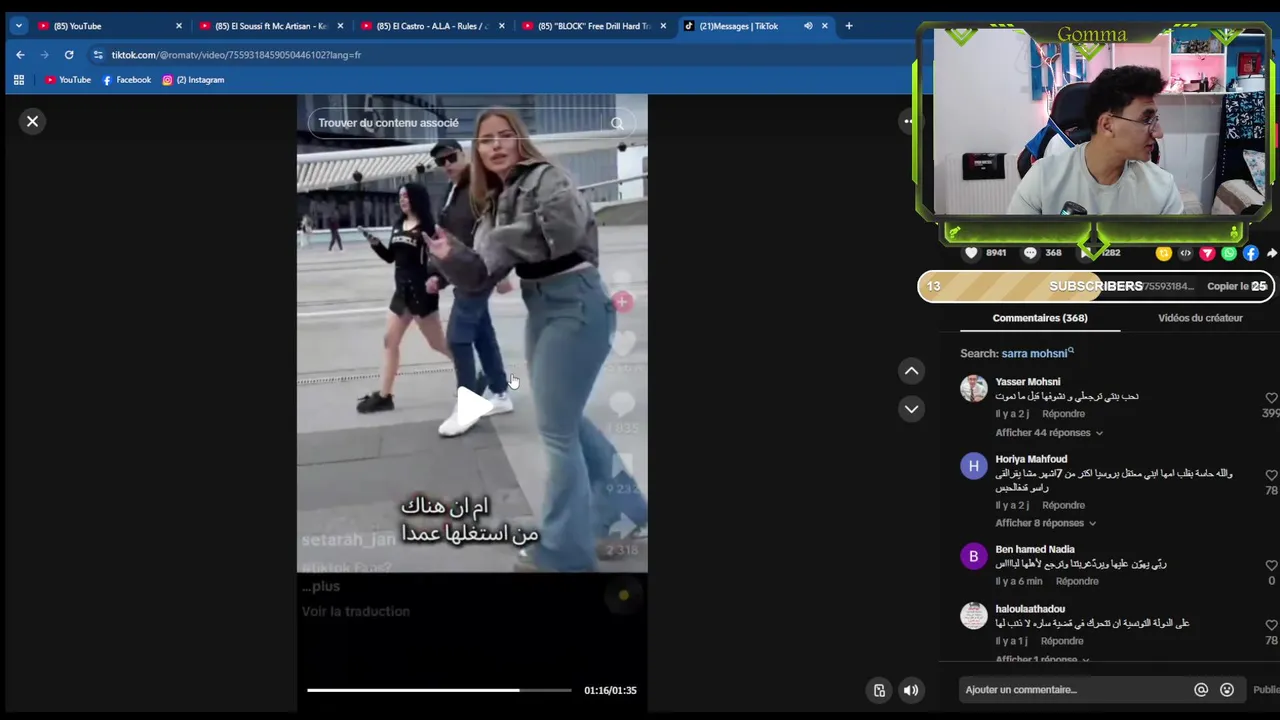
Task: Go to the previous video with up arrow
Action: [911, 371]
